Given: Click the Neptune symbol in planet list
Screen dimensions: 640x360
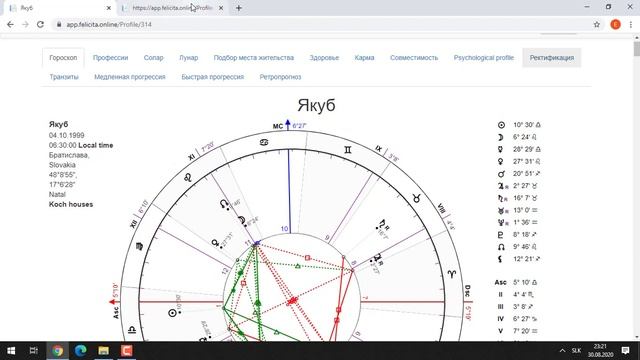Looking at the screenshot, I should click(502, 222).
